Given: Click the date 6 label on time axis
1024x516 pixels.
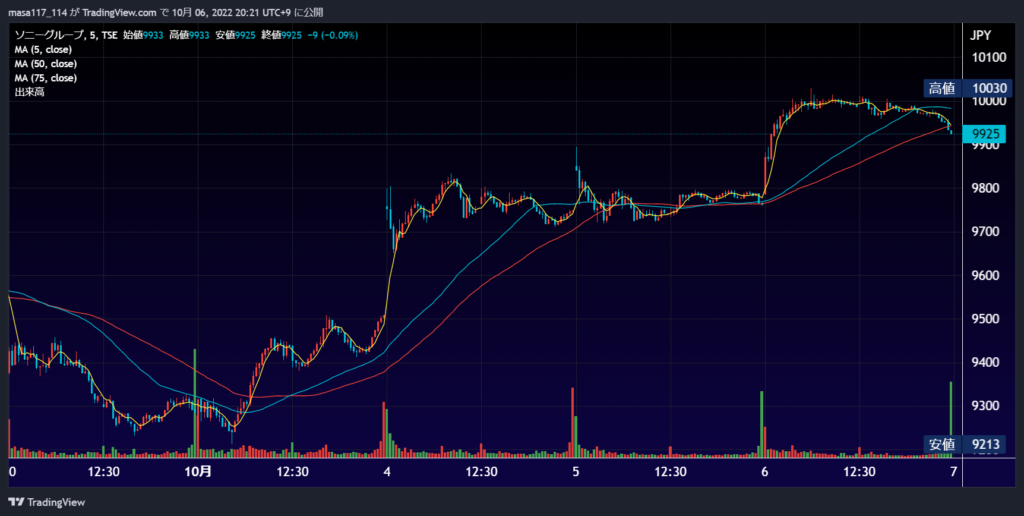Looking at the screenshot, I should (x=765, y=472).
